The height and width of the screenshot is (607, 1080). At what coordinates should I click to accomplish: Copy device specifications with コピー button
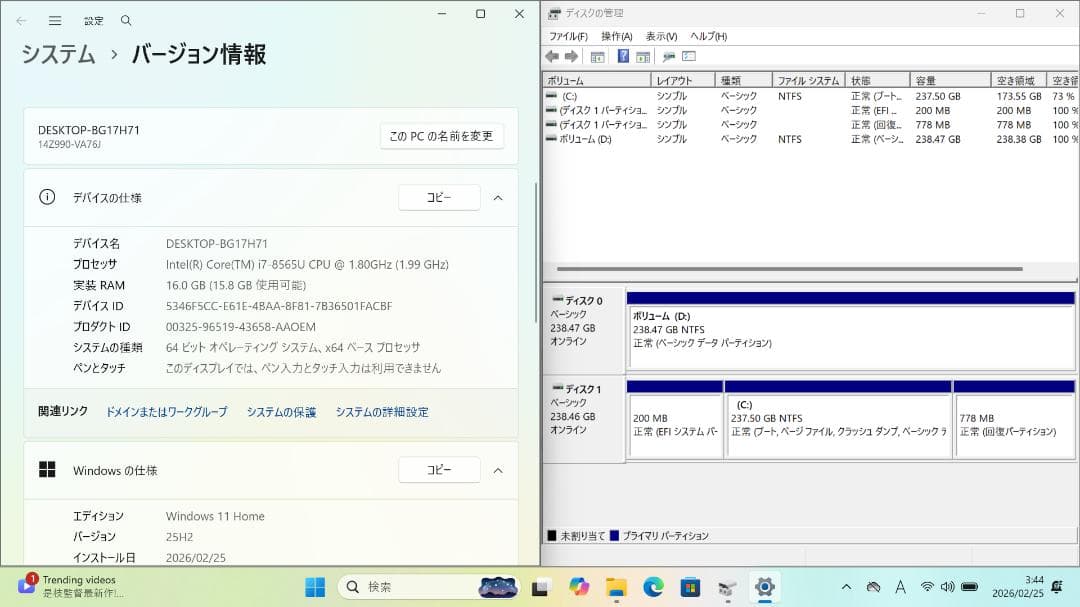pyautogui.click(x=439, y=198)
